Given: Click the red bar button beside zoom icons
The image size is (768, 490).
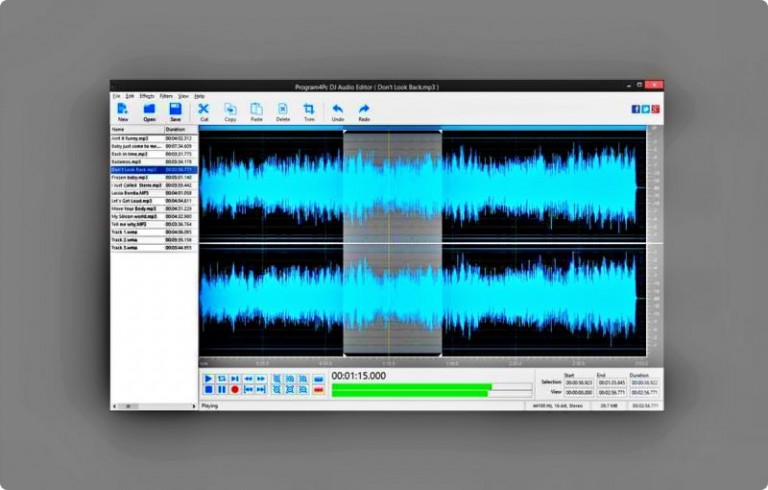Looking at the screenshot, I should coord(319,390).
